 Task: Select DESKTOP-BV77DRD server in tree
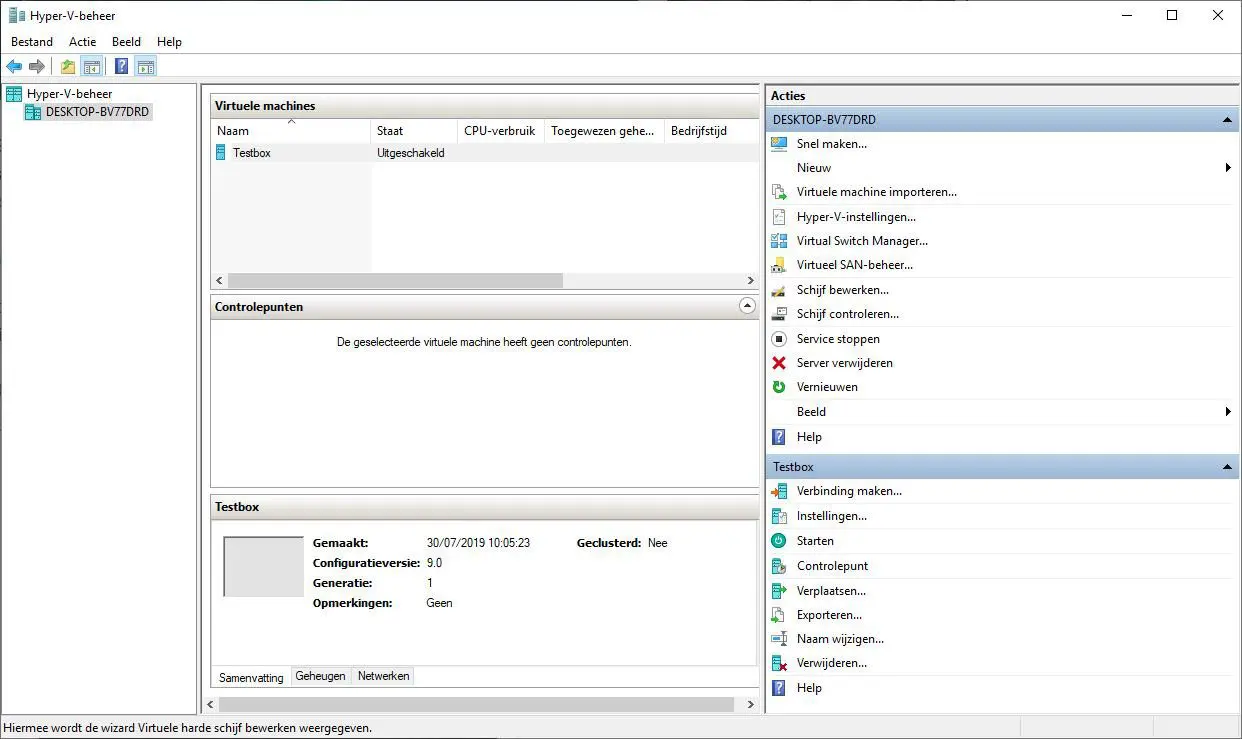pos(98,112)
